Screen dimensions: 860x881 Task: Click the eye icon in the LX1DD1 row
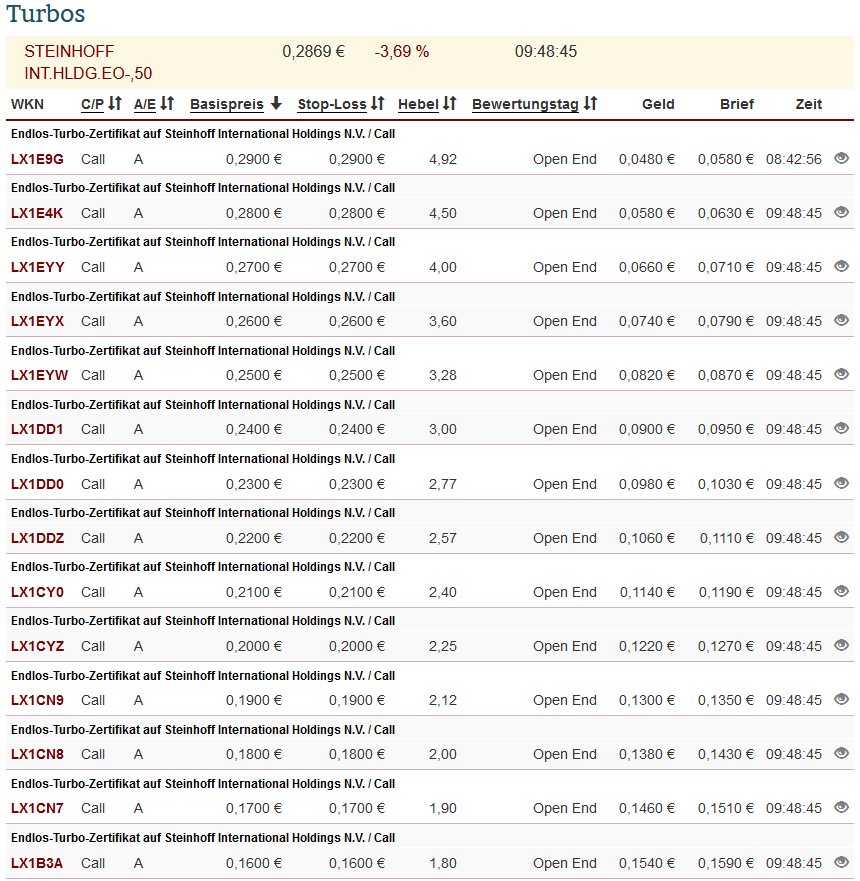841,429
